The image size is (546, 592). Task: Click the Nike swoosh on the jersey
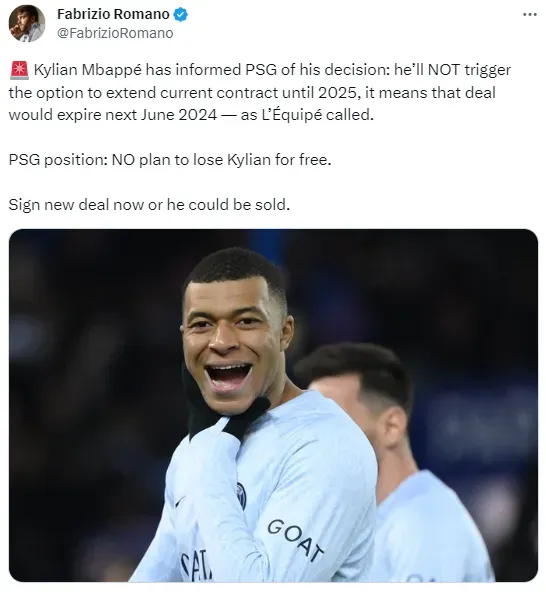[180, 502]
